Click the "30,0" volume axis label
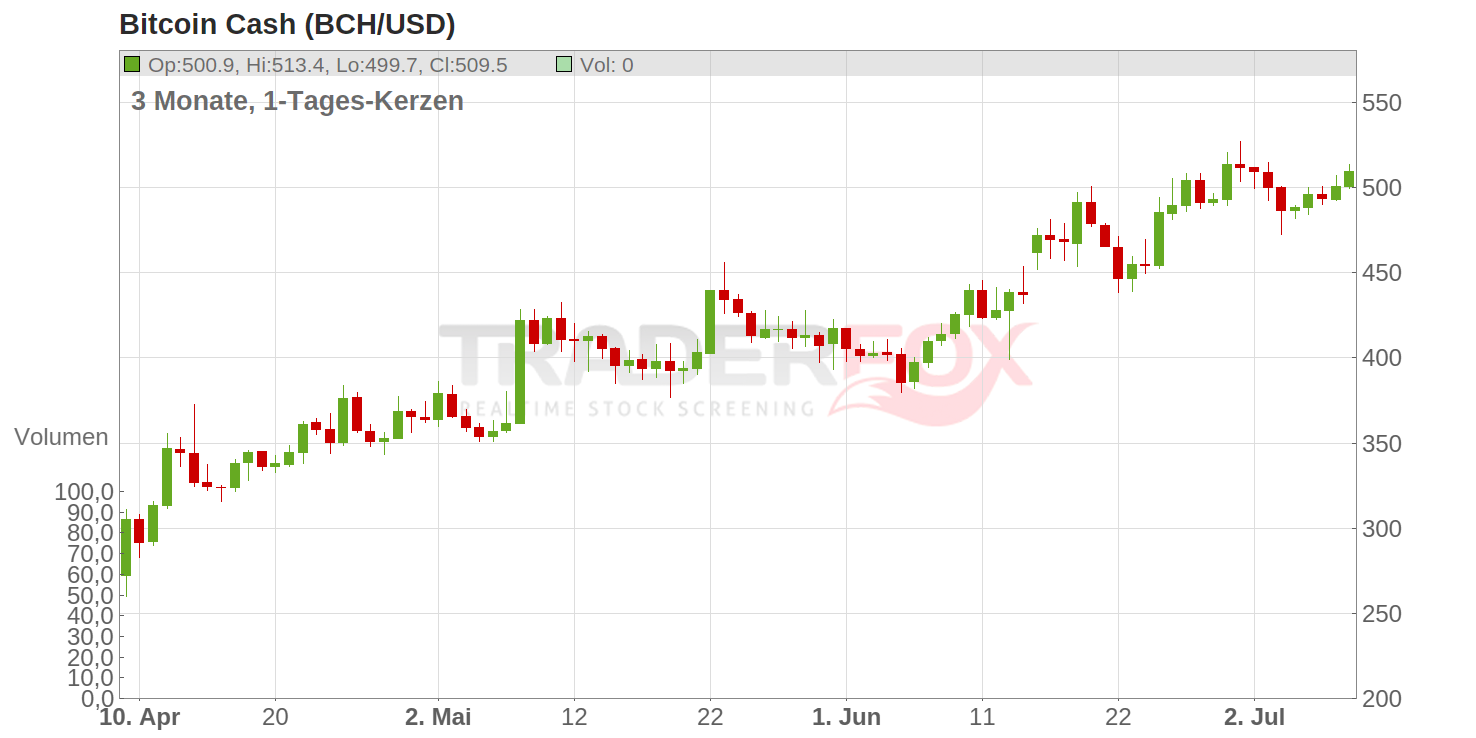Viewport: 1476px width, 738px height. click(x=89, y=637)
